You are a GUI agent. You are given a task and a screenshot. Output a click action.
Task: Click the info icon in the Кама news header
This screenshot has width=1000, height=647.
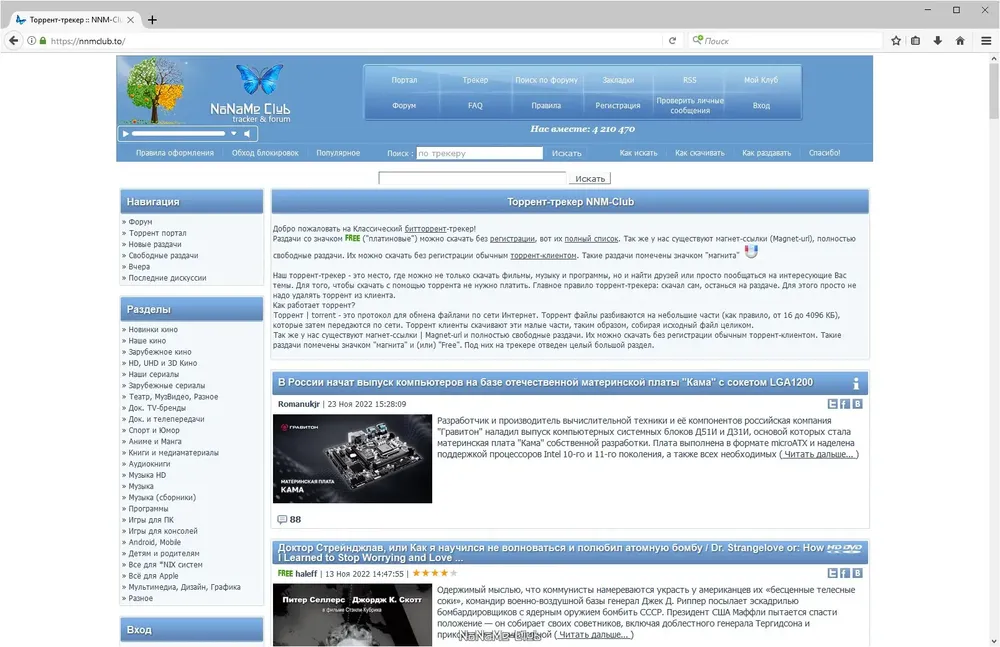click(856, 383)
